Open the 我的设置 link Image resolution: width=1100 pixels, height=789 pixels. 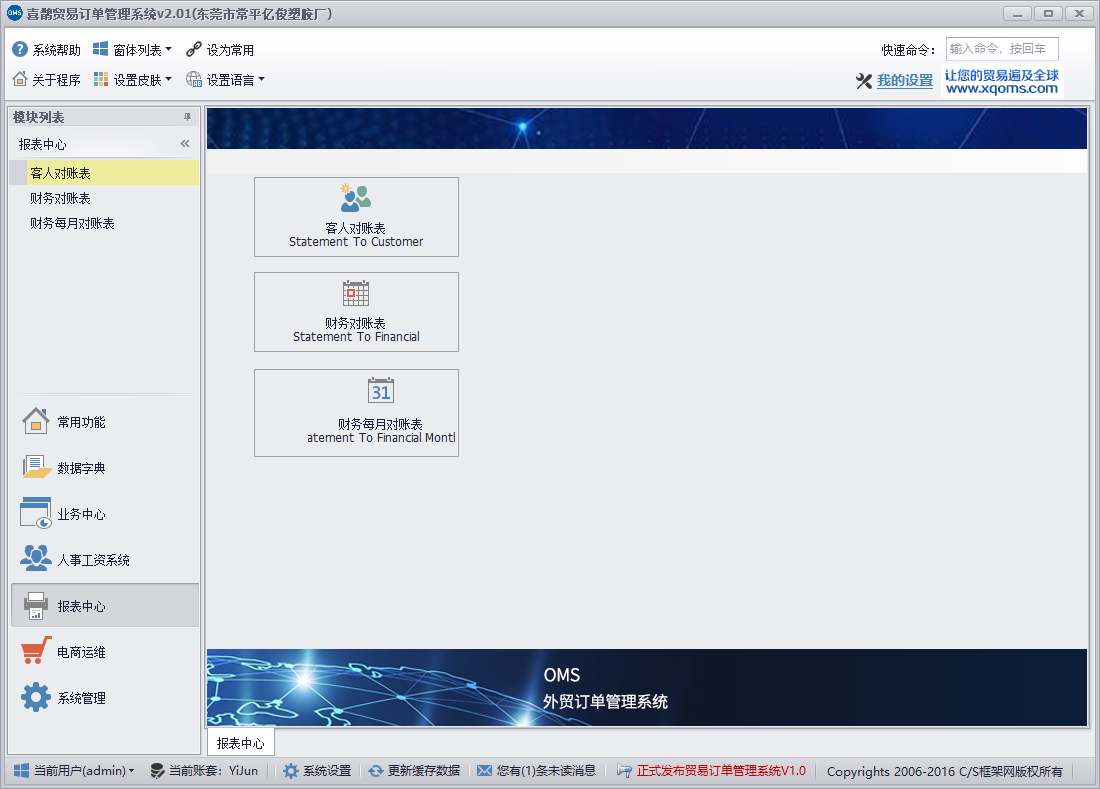(x=905, y=81)
